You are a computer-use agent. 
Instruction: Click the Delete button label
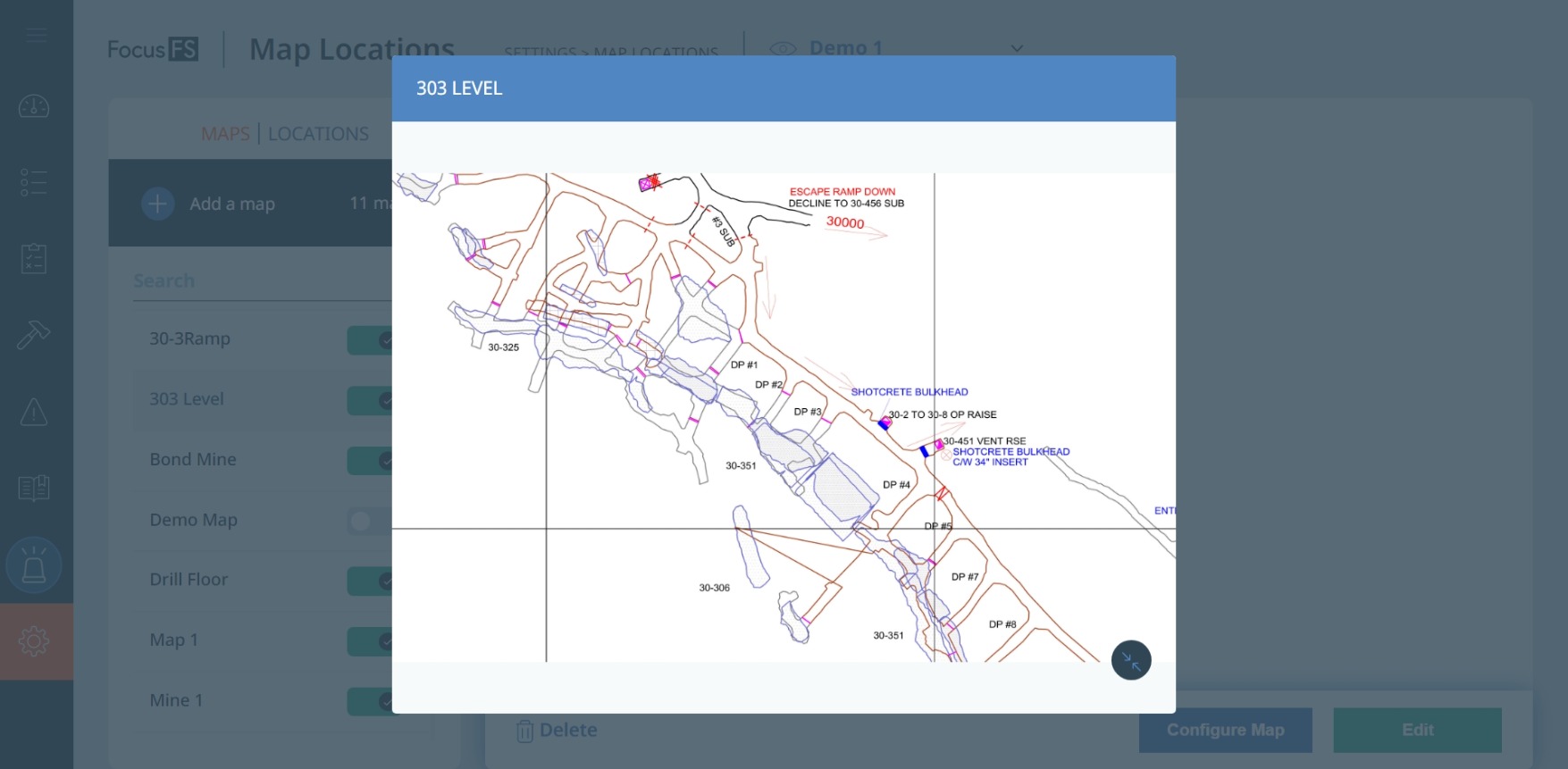pyautogui.click(x=568, y=730)
